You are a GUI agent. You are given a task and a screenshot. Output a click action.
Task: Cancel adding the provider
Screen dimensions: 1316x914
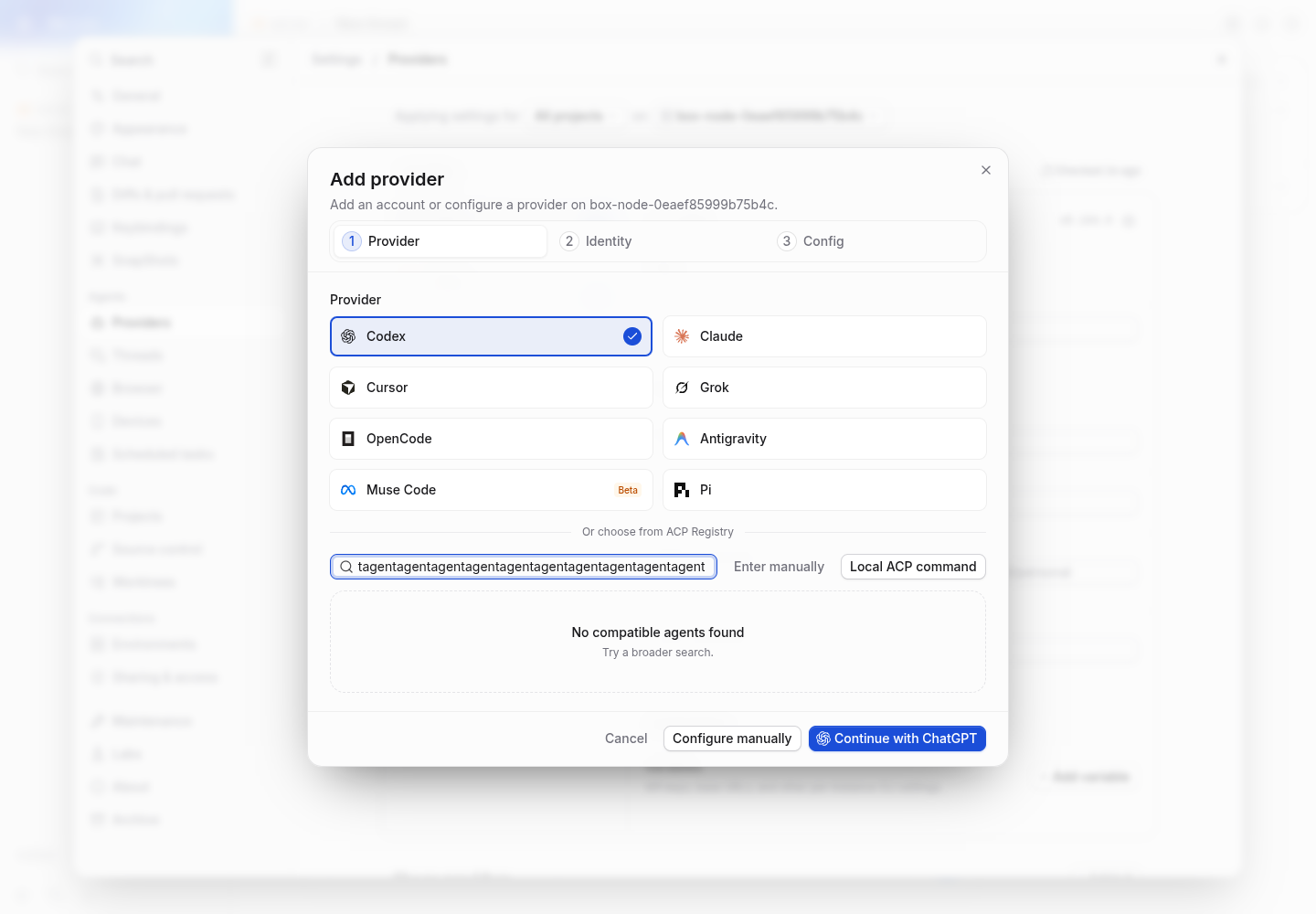pos(626,739)
